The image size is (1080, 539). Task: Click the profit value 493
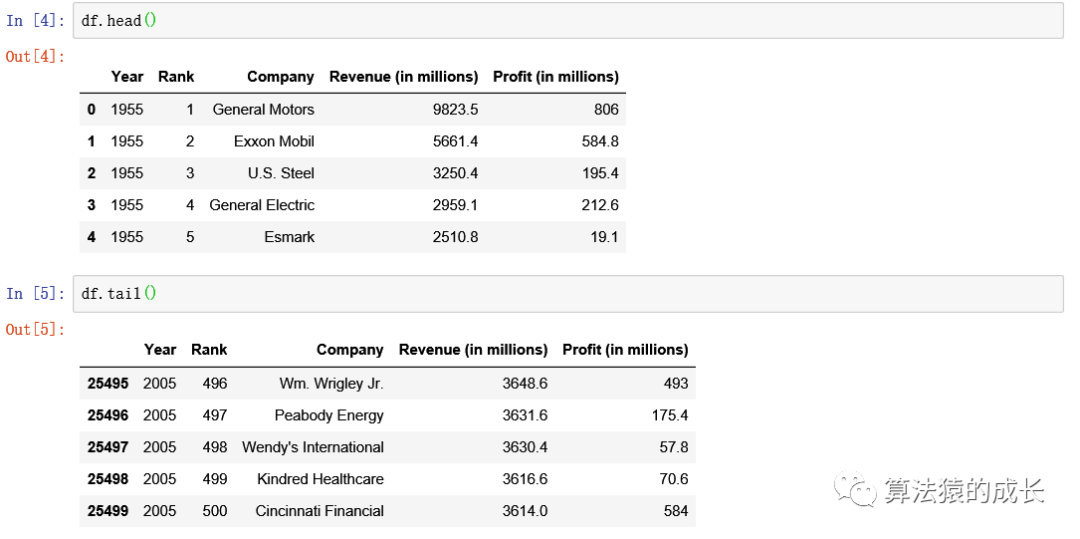[x=675, y=383]
